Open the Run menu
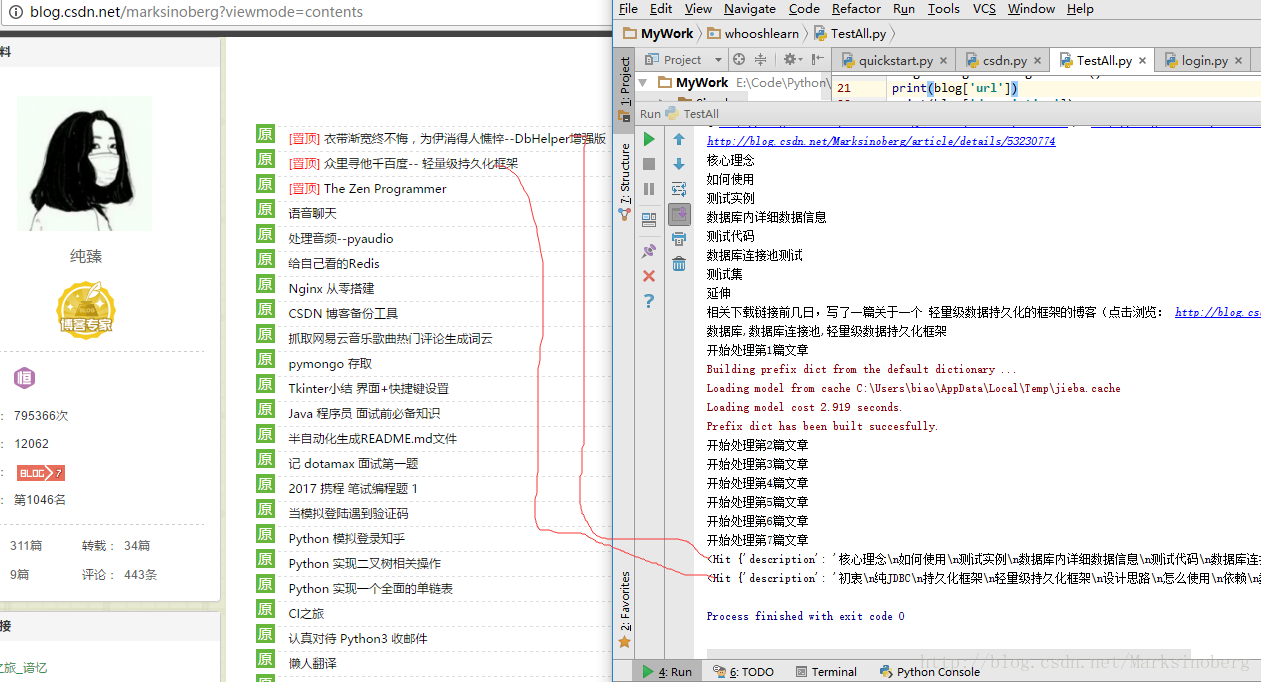Image resolution: width=1261 pixels, height=682 pixels. pyautogui.click(x=904, y=9)
